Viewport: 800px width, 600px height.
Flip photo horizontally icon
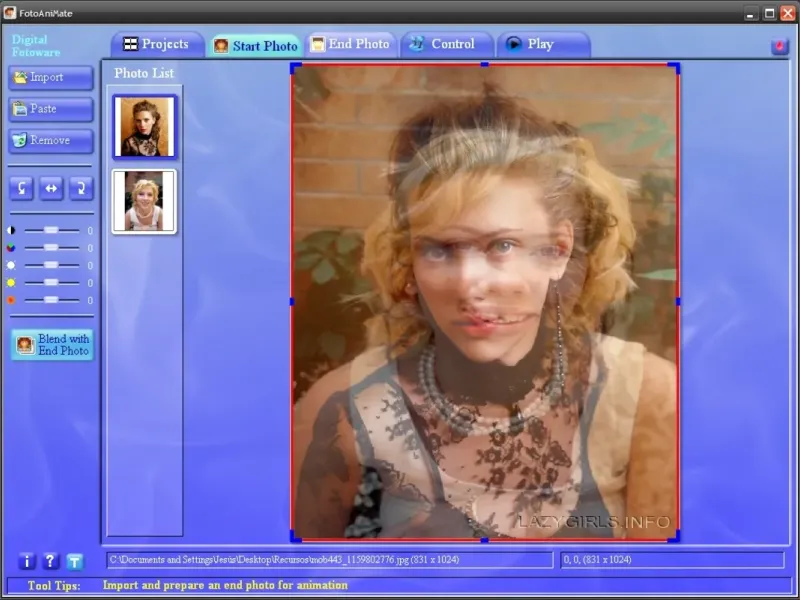coord(51,188)
